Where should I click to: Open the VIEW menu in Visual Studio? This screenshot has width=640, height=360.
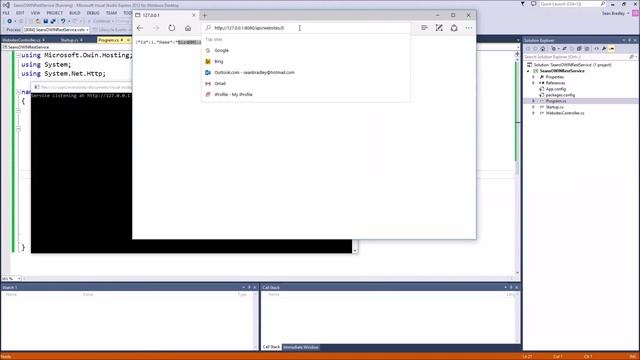click(35, 13)
